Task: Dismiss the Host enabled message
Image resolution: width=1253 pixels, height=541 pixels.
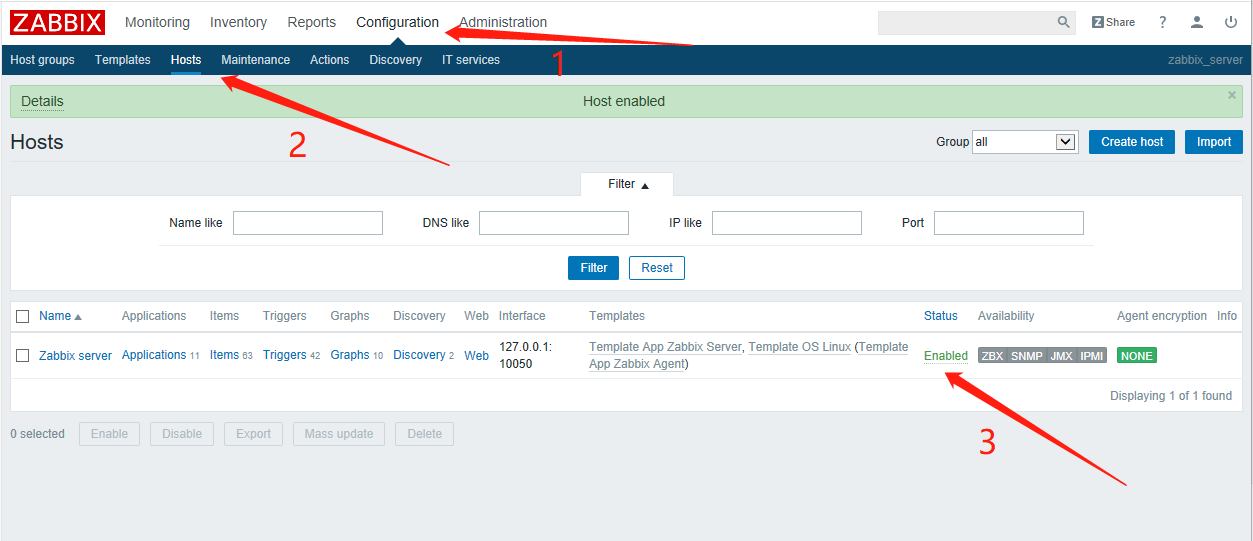Action: pyautogui.click(x=1232, y=95)
